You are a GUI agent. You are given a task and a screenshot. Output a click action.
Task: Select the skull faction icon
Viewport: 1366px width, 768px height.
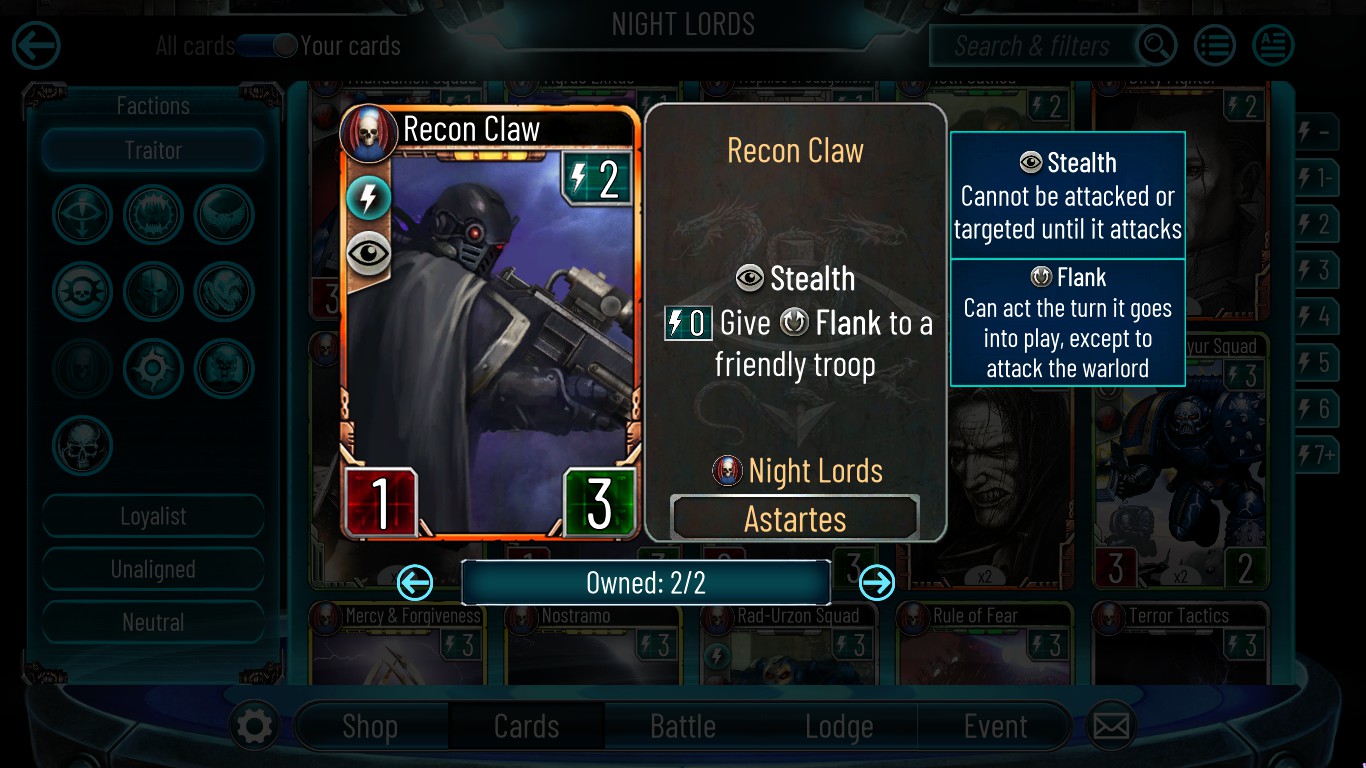click(83, 445)
